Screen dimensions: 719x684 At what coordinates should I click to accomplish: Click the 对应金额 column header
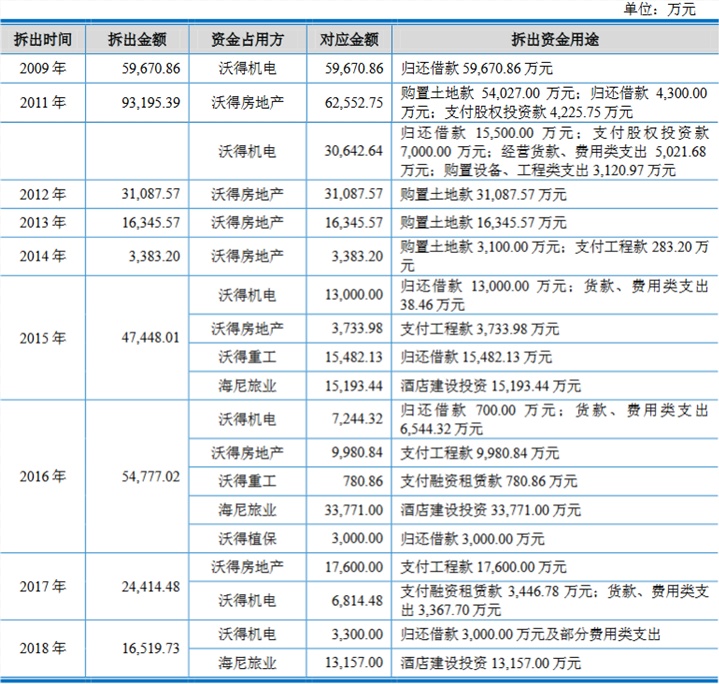pos(349,39)
